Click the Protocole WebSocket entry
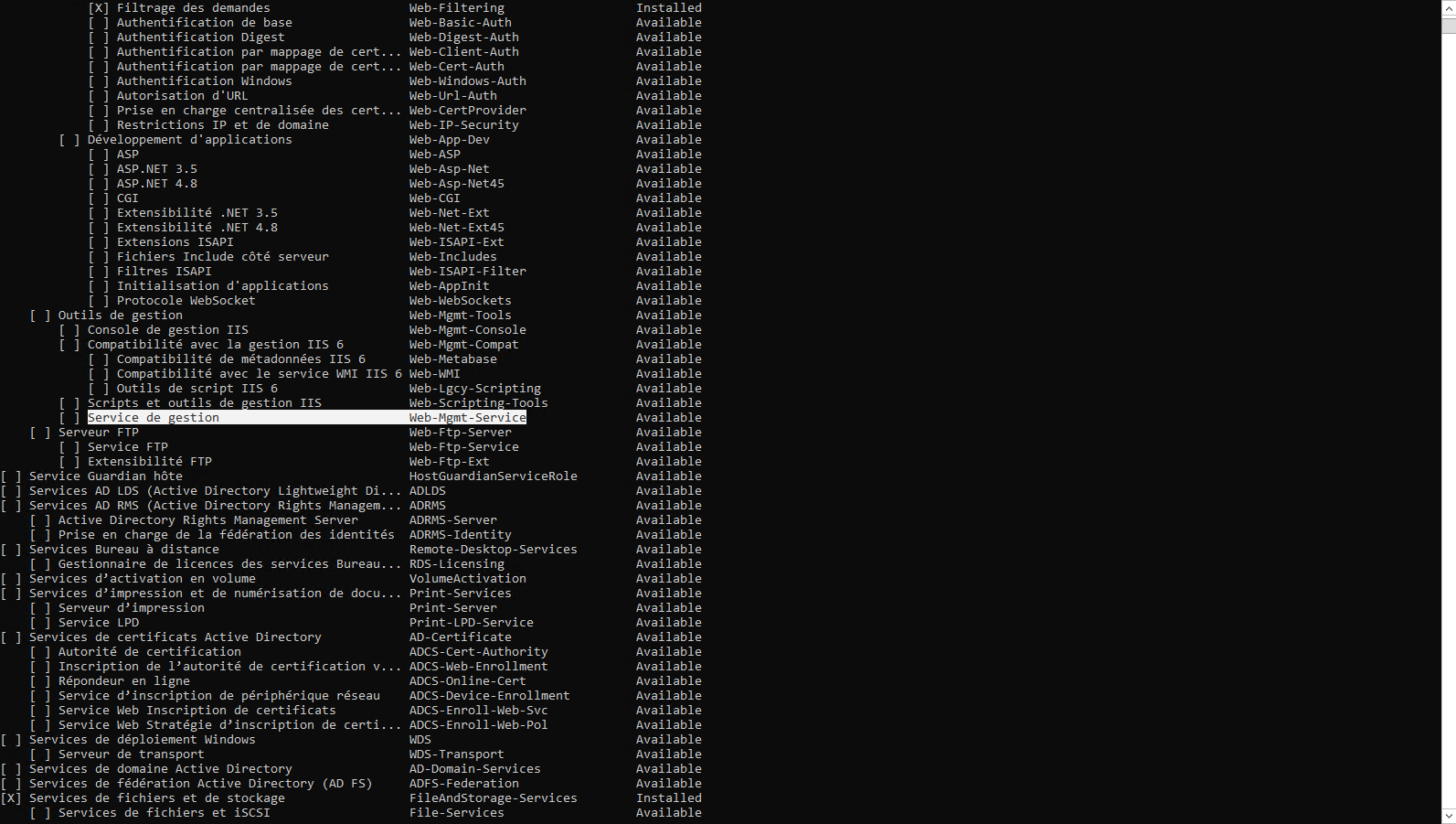This screenshot has width=1456, height=824. click(186, 301)
